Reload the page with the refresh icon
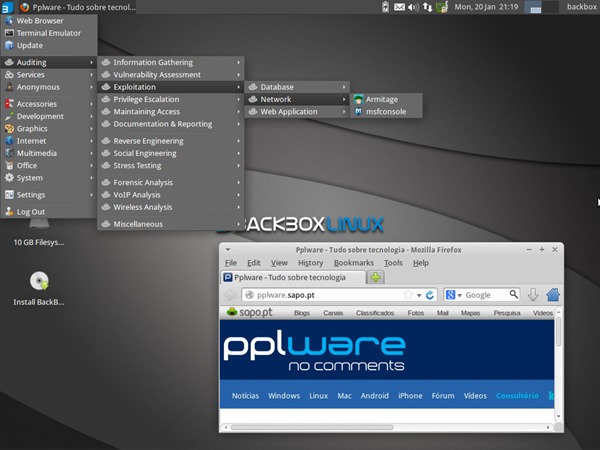600x450 pixels. [x=430, y=295]
